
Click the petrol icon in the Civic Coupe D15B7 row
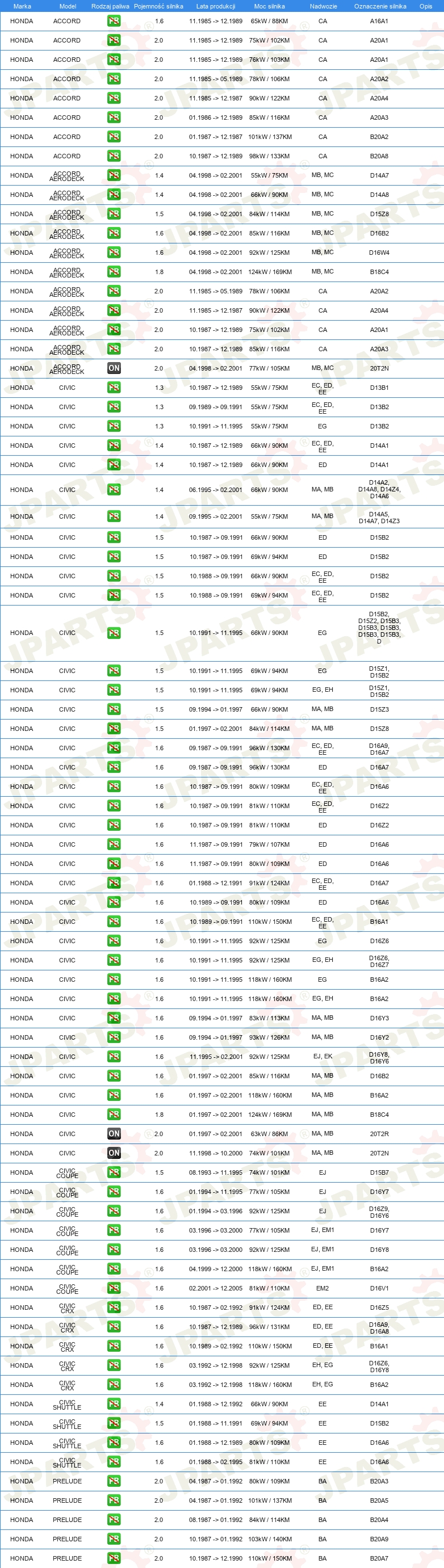[114, 1172]
